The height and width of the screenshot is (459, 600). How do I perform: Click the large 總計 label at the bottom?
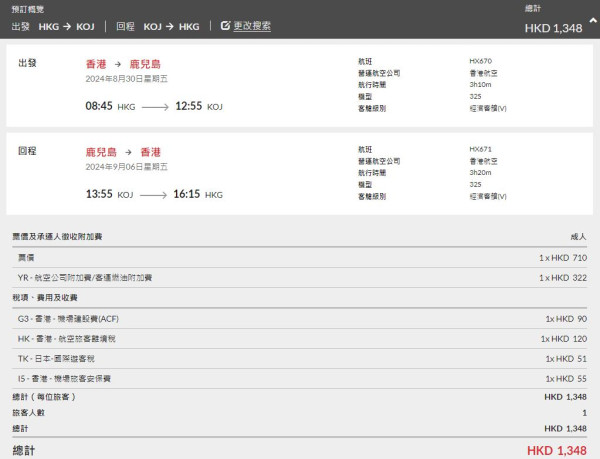coord(24,450)
